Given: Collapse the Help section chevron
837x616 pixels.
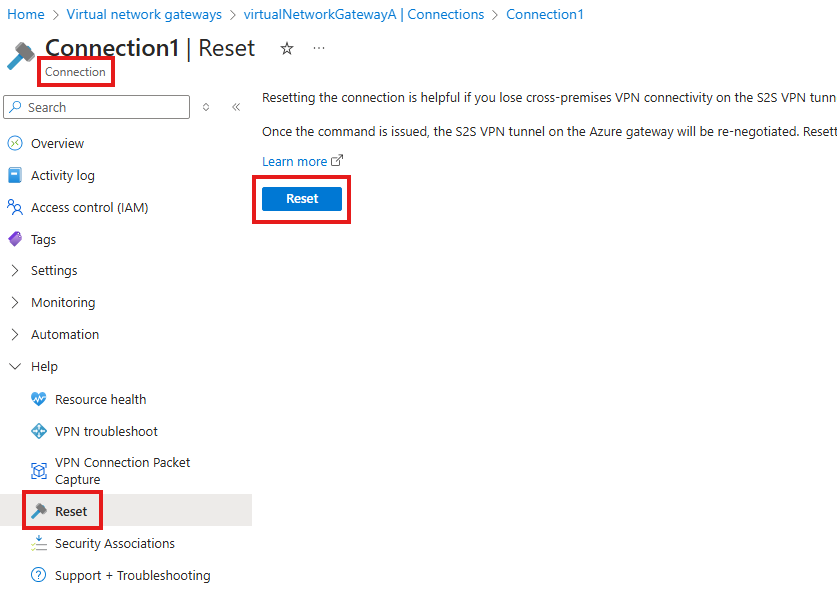Looking at the screenshot, I should tap(15, 366).
